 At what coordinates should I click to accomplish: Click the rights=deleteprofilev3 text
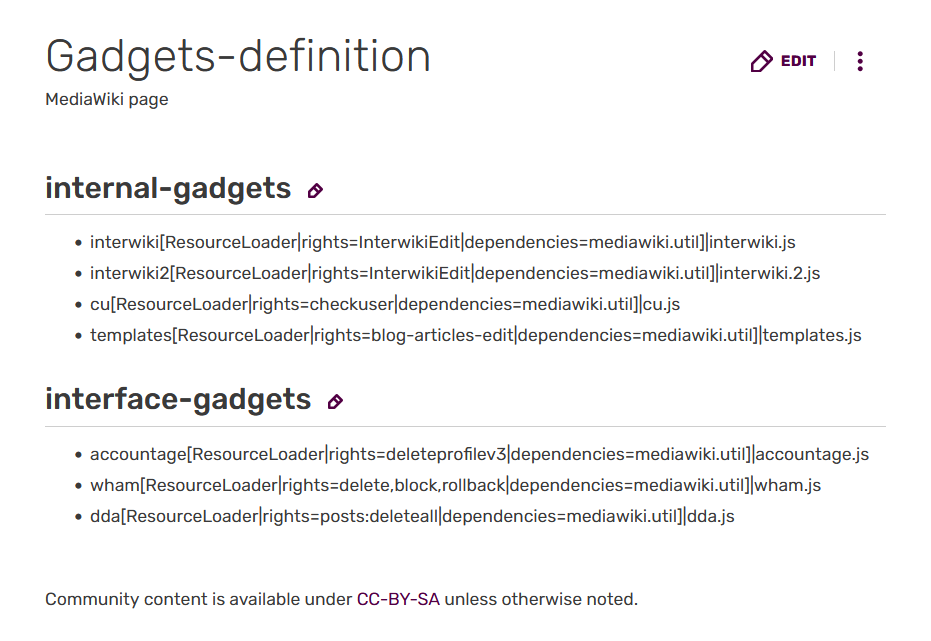pyautogui.click(x=418, y=454)
